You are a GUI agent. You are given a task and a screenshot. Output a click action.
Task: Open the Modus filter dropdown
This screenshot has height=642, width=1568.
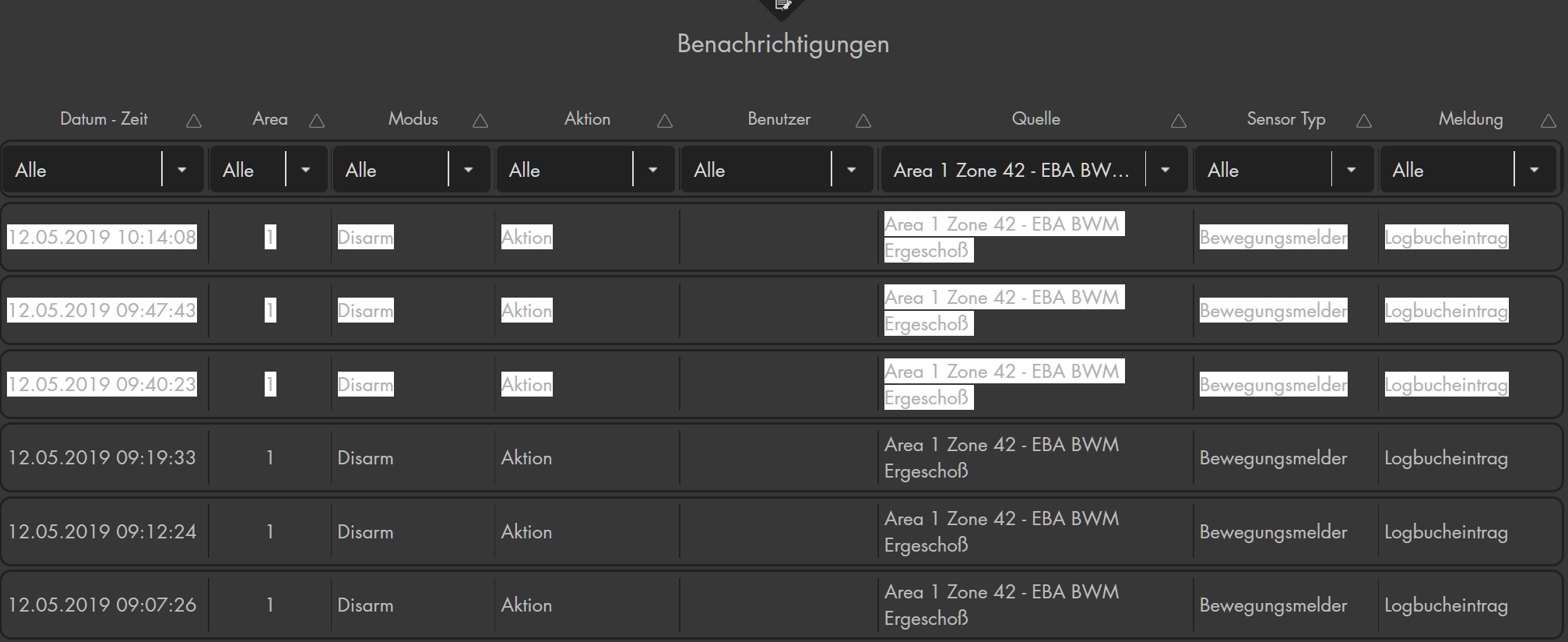click(468, 170)
